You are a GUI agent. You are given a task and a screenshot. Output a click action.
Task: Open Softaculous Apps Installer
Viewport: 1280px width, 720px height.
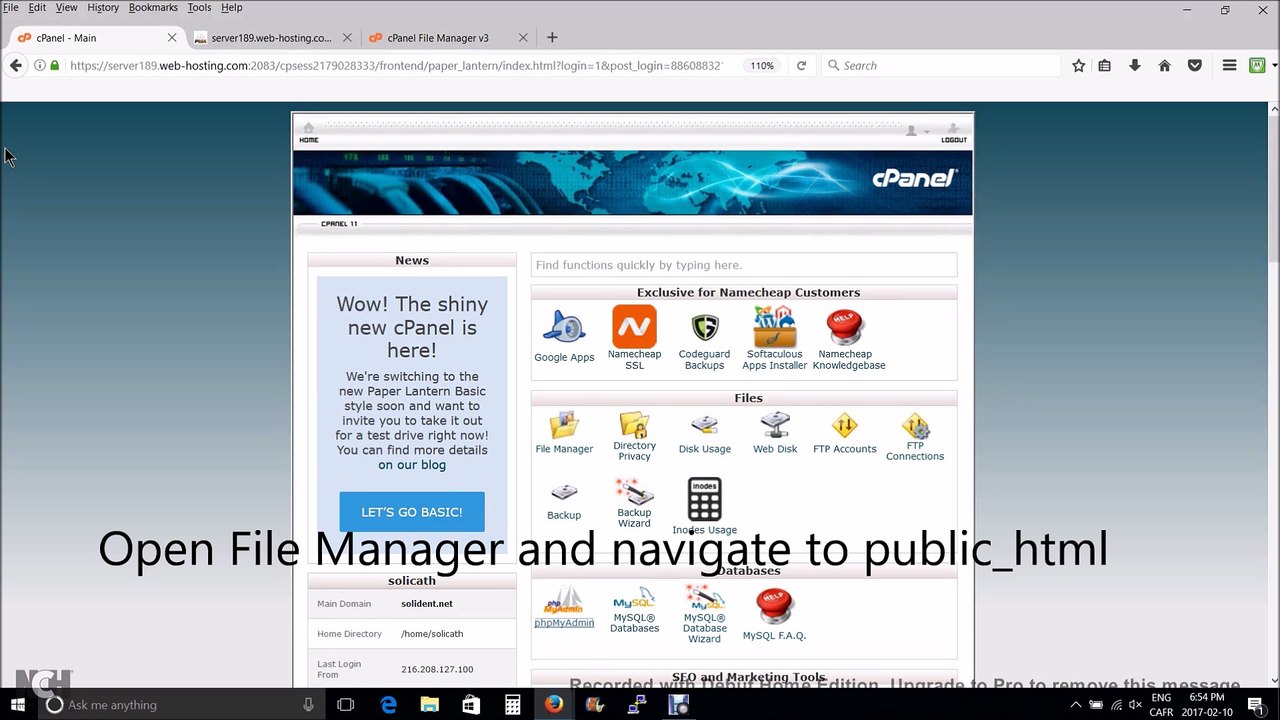[774, 339]
